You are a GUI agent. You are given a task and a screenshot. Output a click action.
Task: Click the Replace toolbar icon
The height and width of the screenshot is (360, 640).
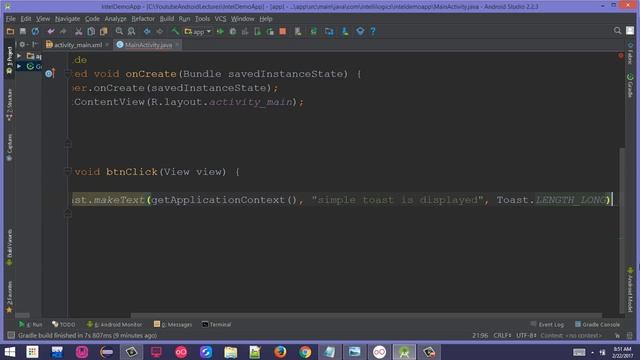coord(131,31)
